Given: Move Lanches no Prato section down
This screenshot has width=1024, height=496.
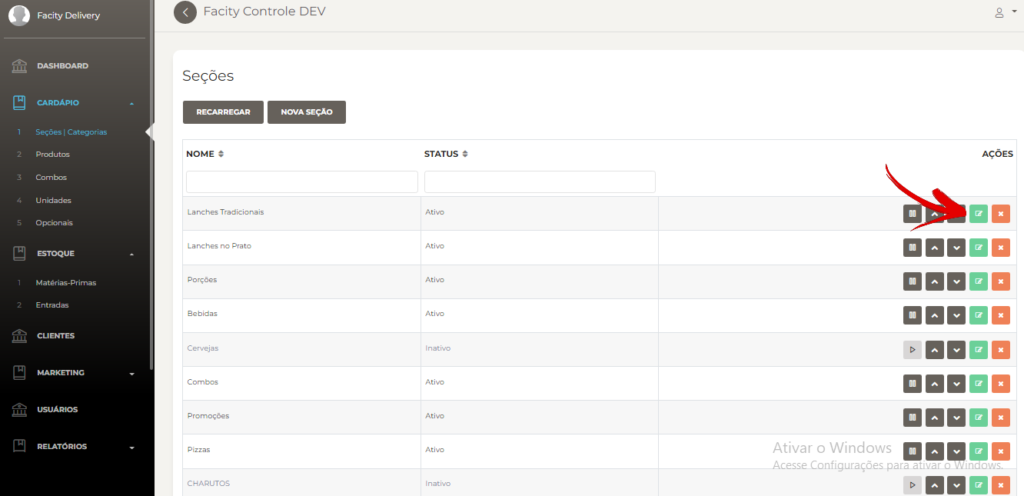Looking at the screenshot, I should [x=957, y=247].
